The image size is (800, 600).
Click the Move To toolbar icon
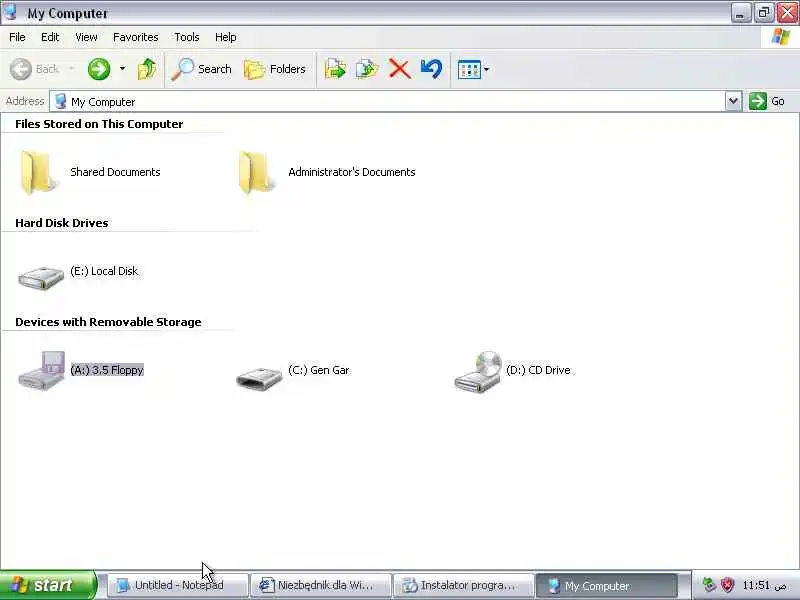[335, 69]
